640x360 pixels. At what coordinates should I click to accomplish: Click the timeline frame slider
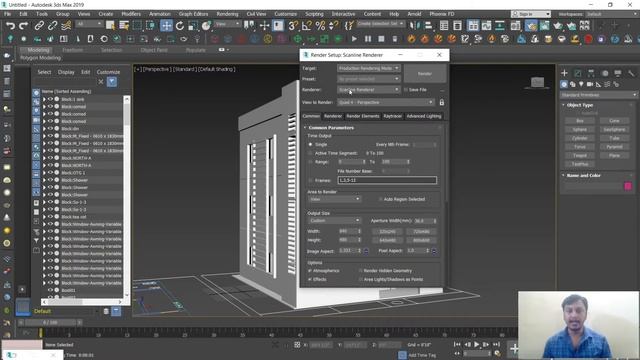tap(50, 322)
